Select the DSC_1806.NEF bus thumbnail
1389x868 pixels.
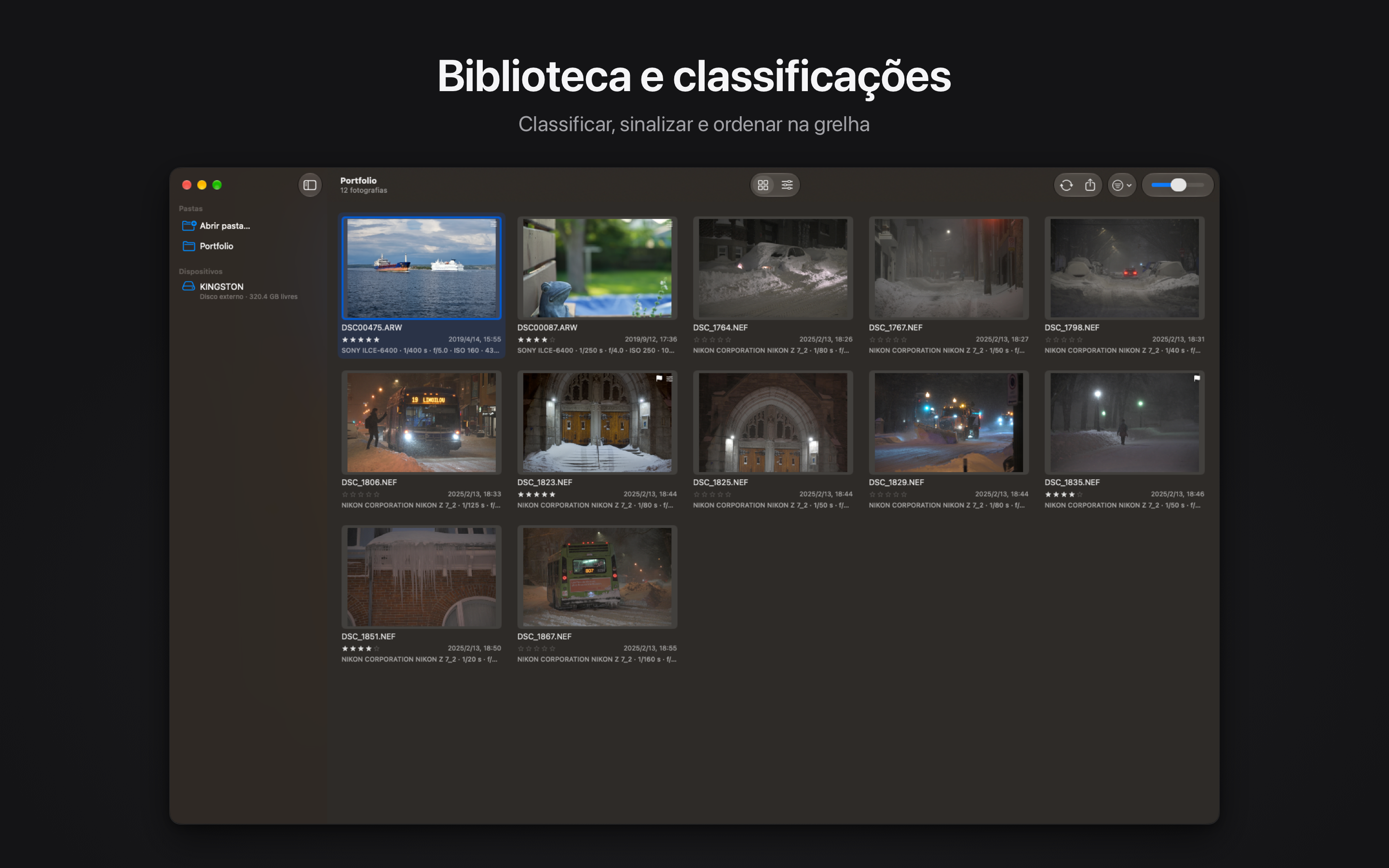click(422, 422)
